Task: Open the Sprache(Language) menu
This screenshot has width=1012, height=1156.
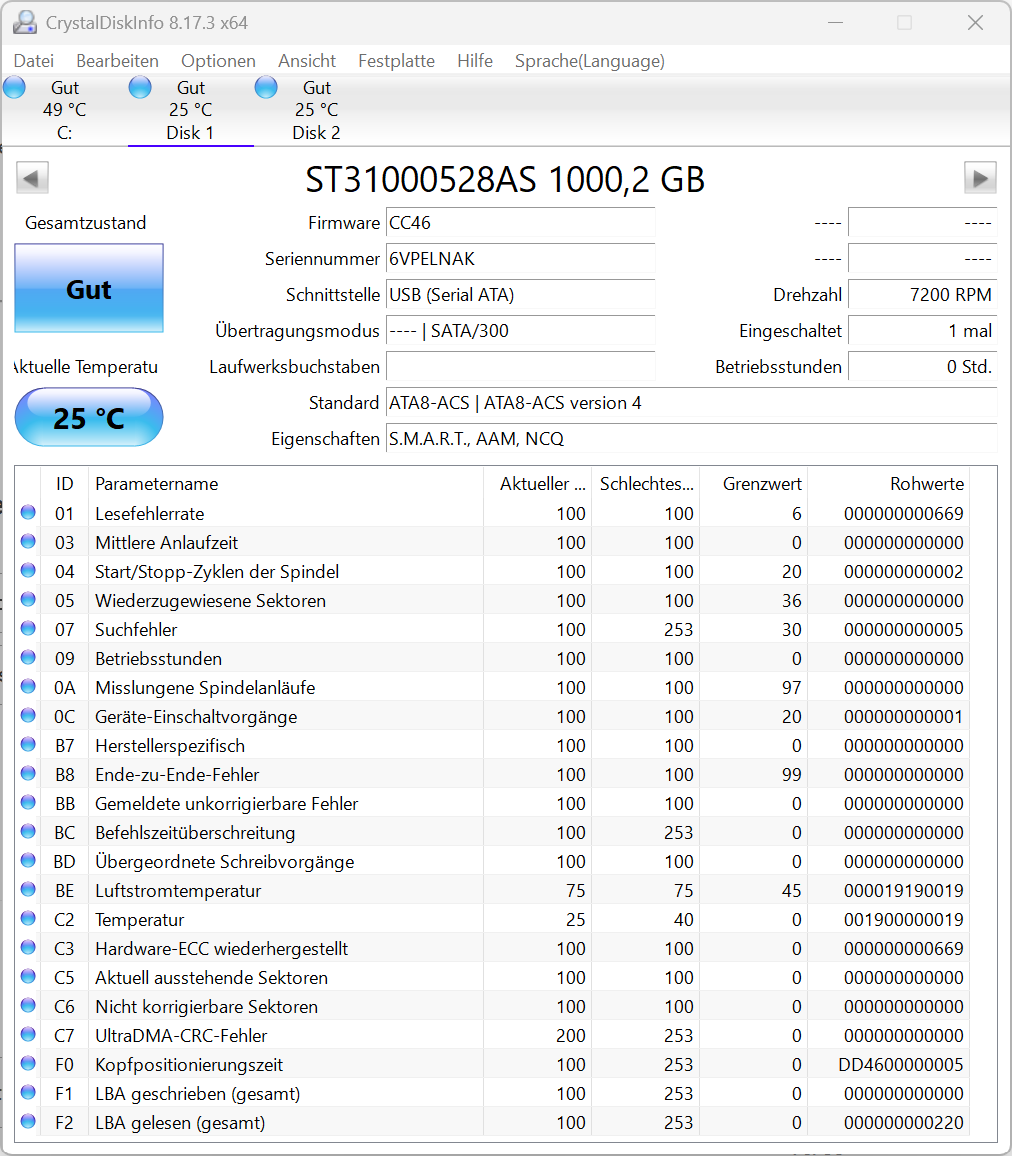Action: (x=590, y=60)
